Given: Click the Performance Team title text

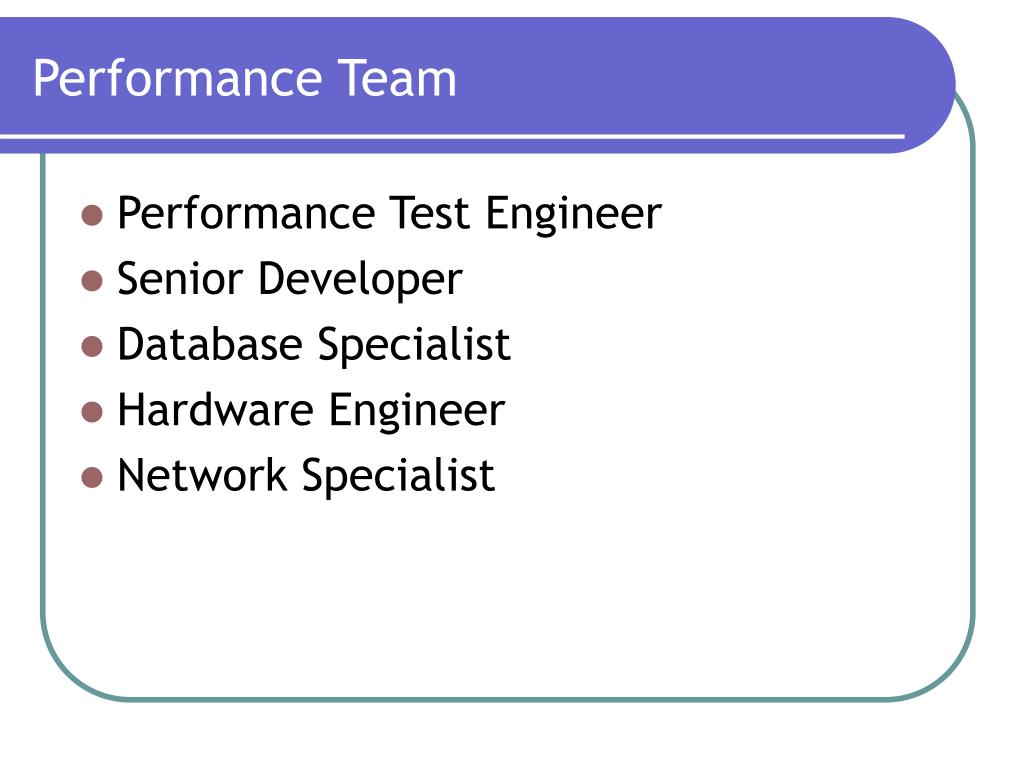Looking at the screenshot, I should pyautogui.click(x=244, y=79).
